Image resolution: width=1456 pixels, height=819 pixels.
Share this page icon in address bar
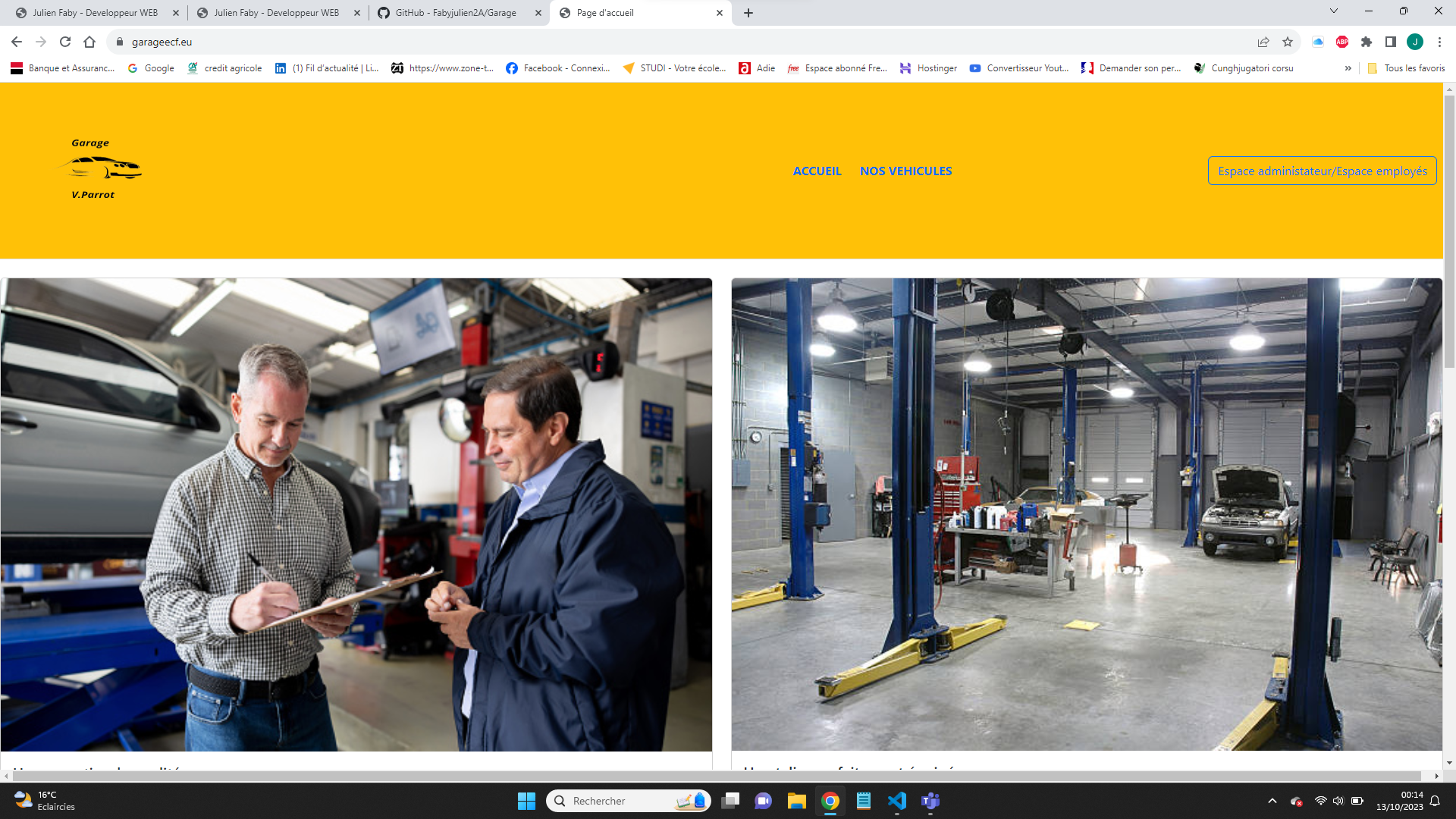click(1263, 42)
